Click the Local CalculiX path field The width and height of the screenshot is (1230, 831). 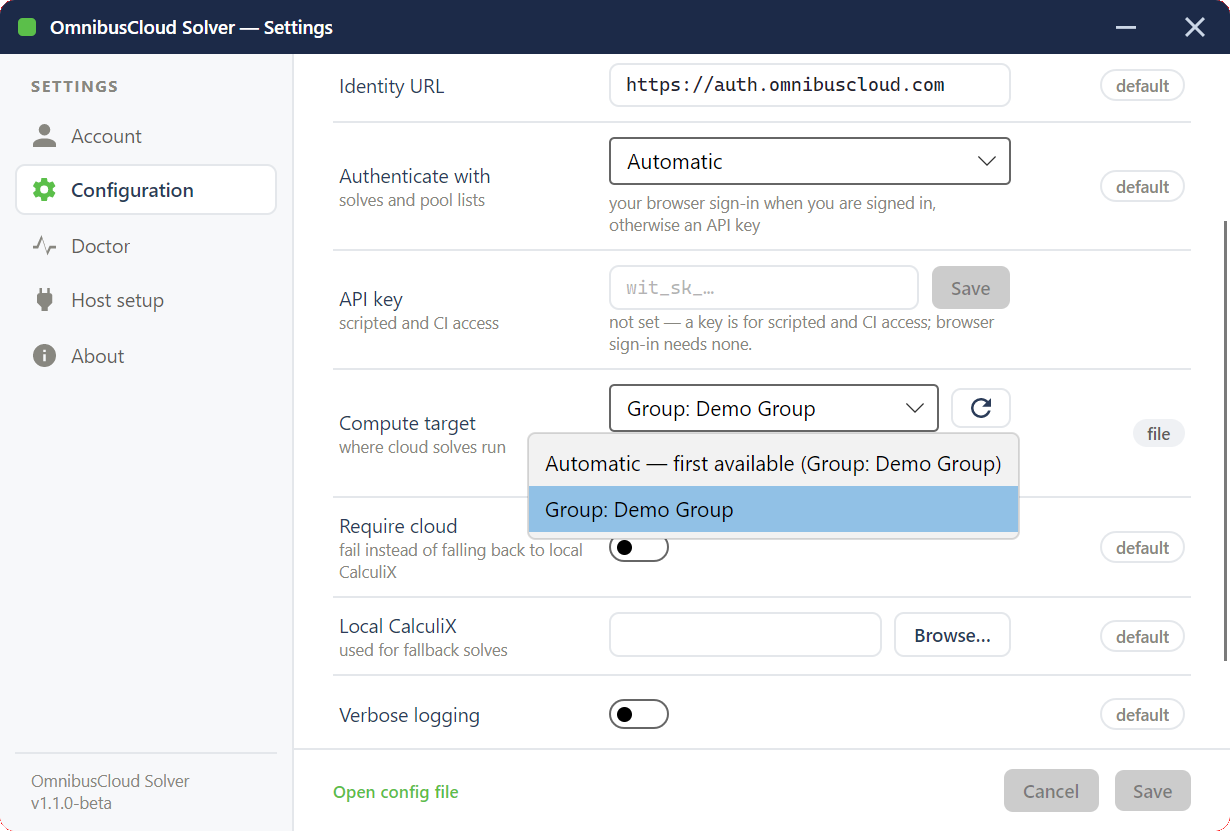(x=745, y=635)
